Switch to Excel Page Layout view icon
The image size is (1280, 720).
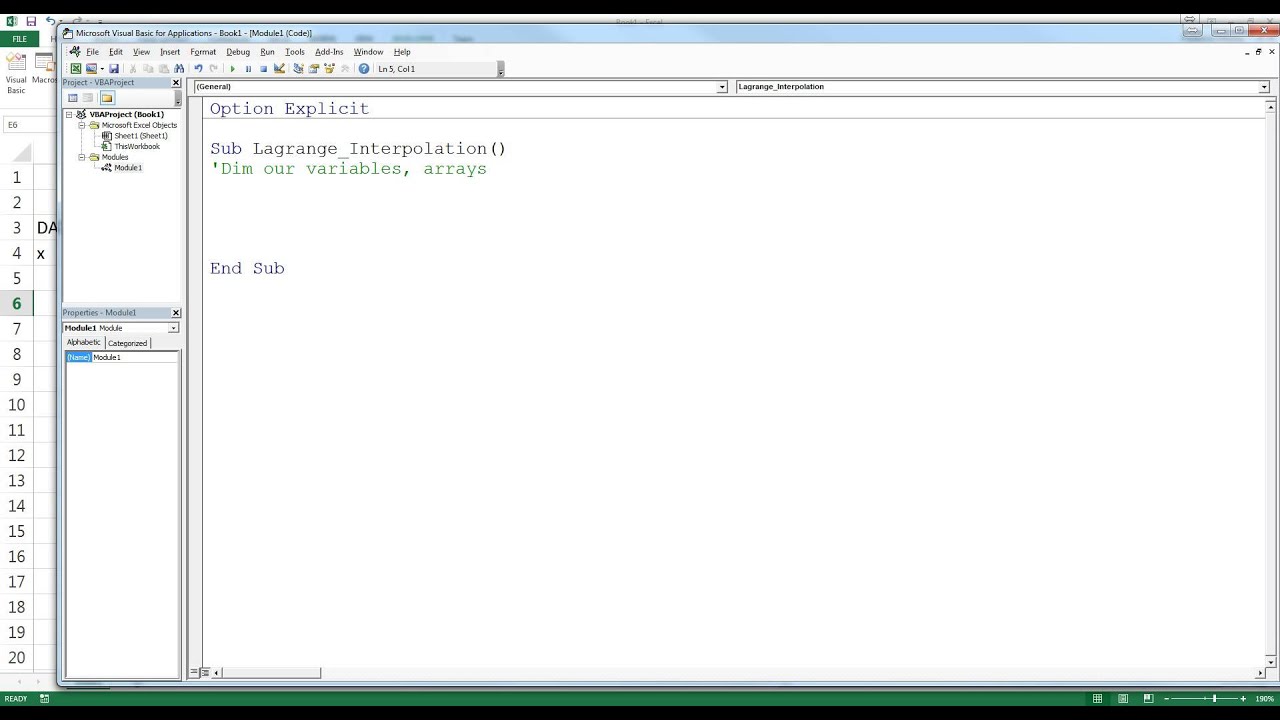(1123, 698)
